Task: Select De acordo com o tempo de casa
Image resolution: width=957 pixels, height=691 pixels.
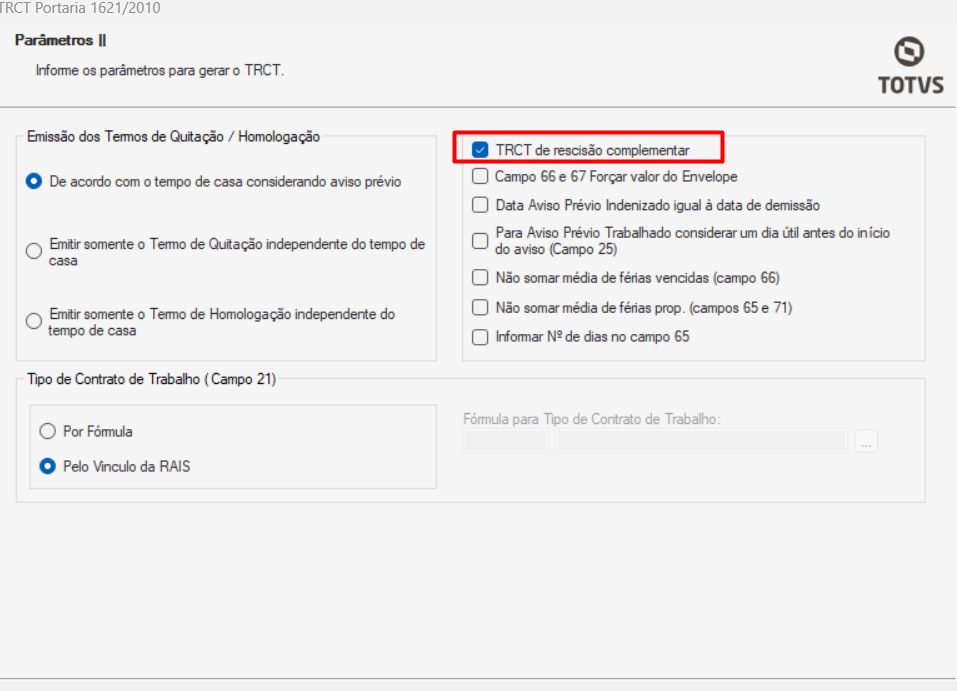Action: point(34,182)
